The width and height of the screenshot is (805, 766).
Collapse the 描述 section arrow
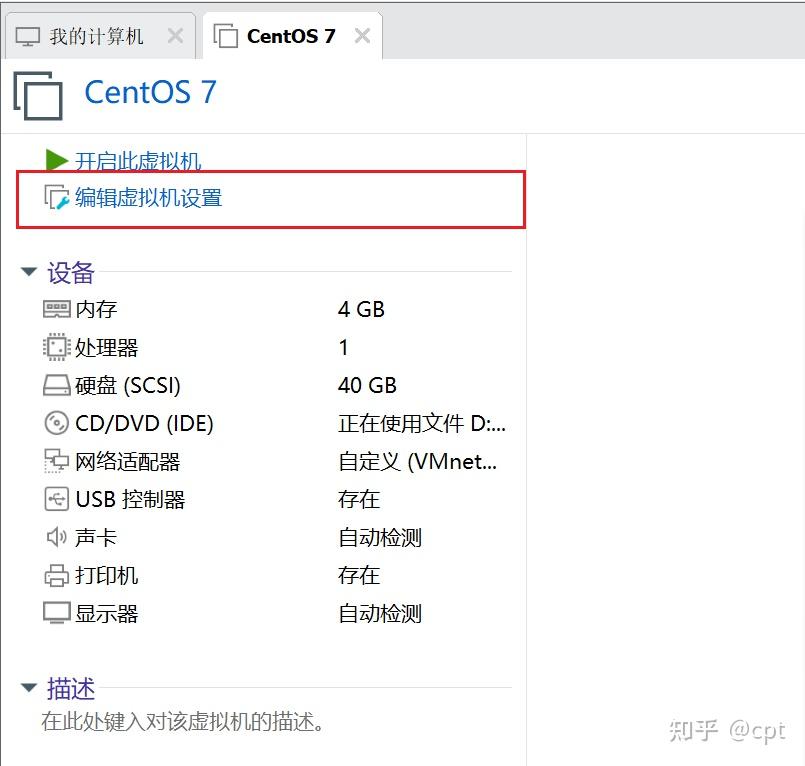[x=29, y=687]
